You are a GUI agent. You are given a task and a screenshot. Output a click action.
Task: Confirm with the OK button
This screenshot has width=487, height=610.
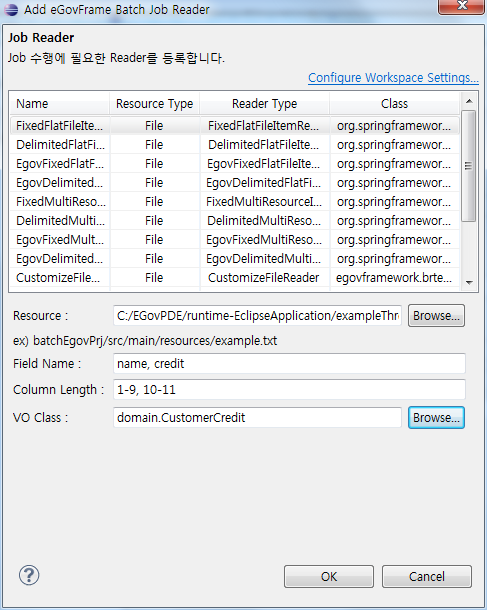click(x=329, y=576)
